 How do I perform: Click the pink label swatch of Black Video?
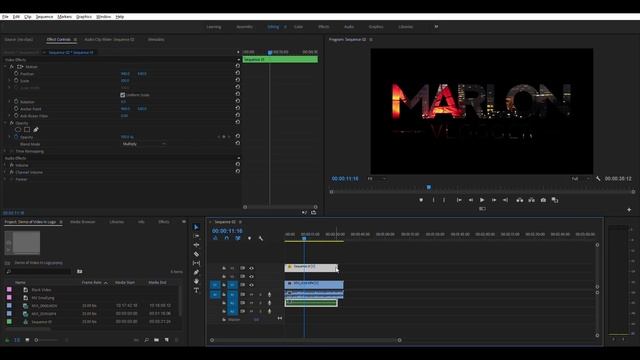tap(9, 289)
